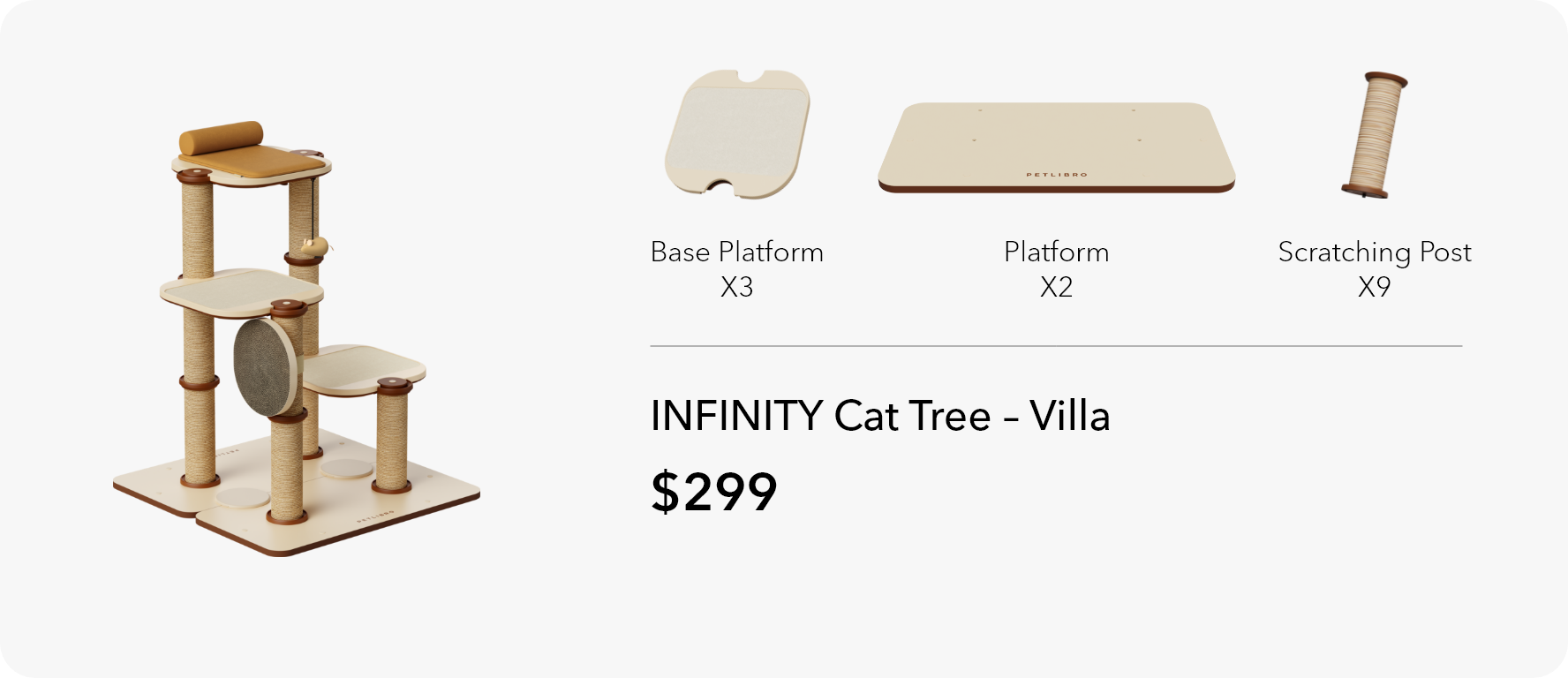Click the $299 price
The image size is (1568, 678).
point(714,492)
